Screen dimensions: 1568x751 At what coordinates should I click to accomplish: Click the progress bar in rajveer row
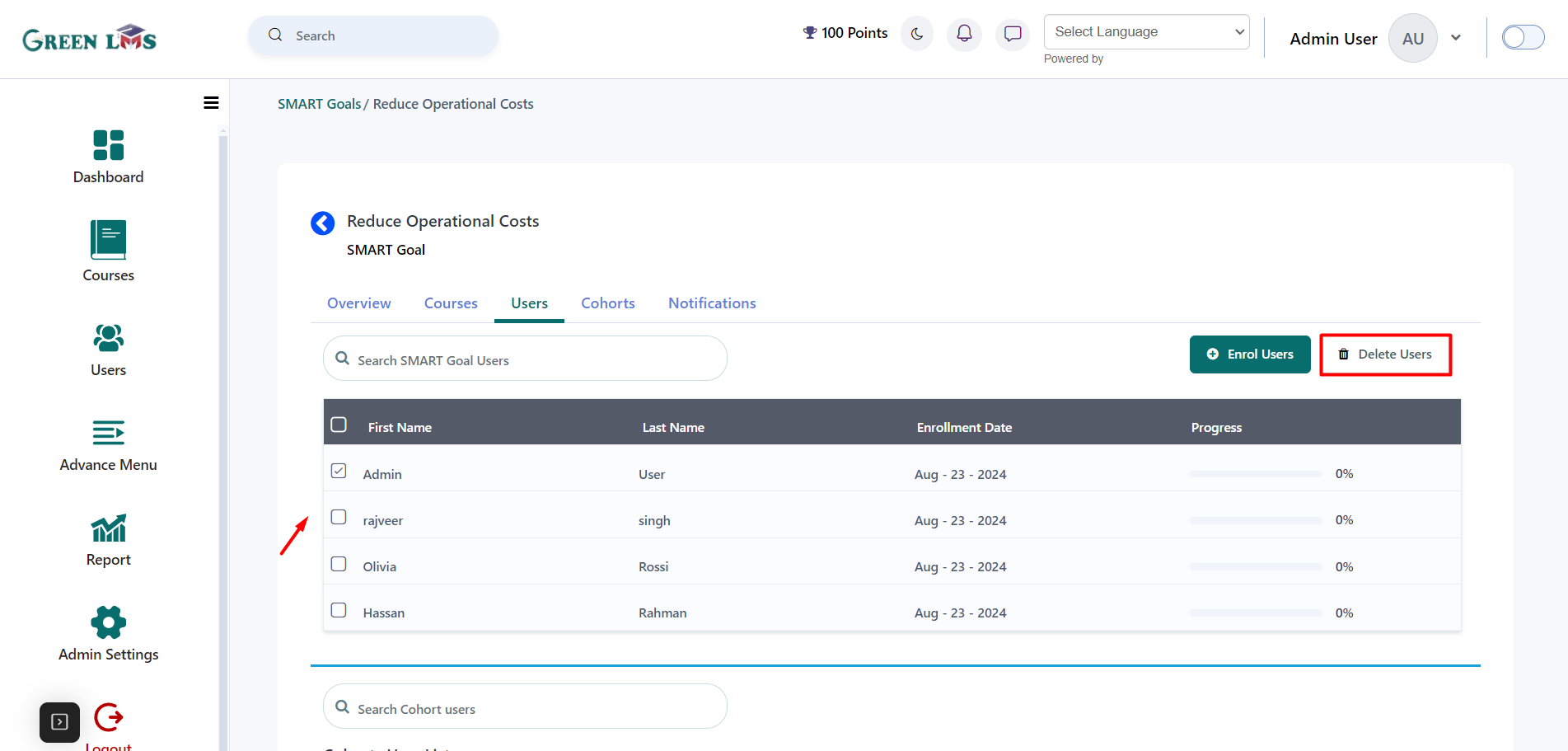(1256, 520)
